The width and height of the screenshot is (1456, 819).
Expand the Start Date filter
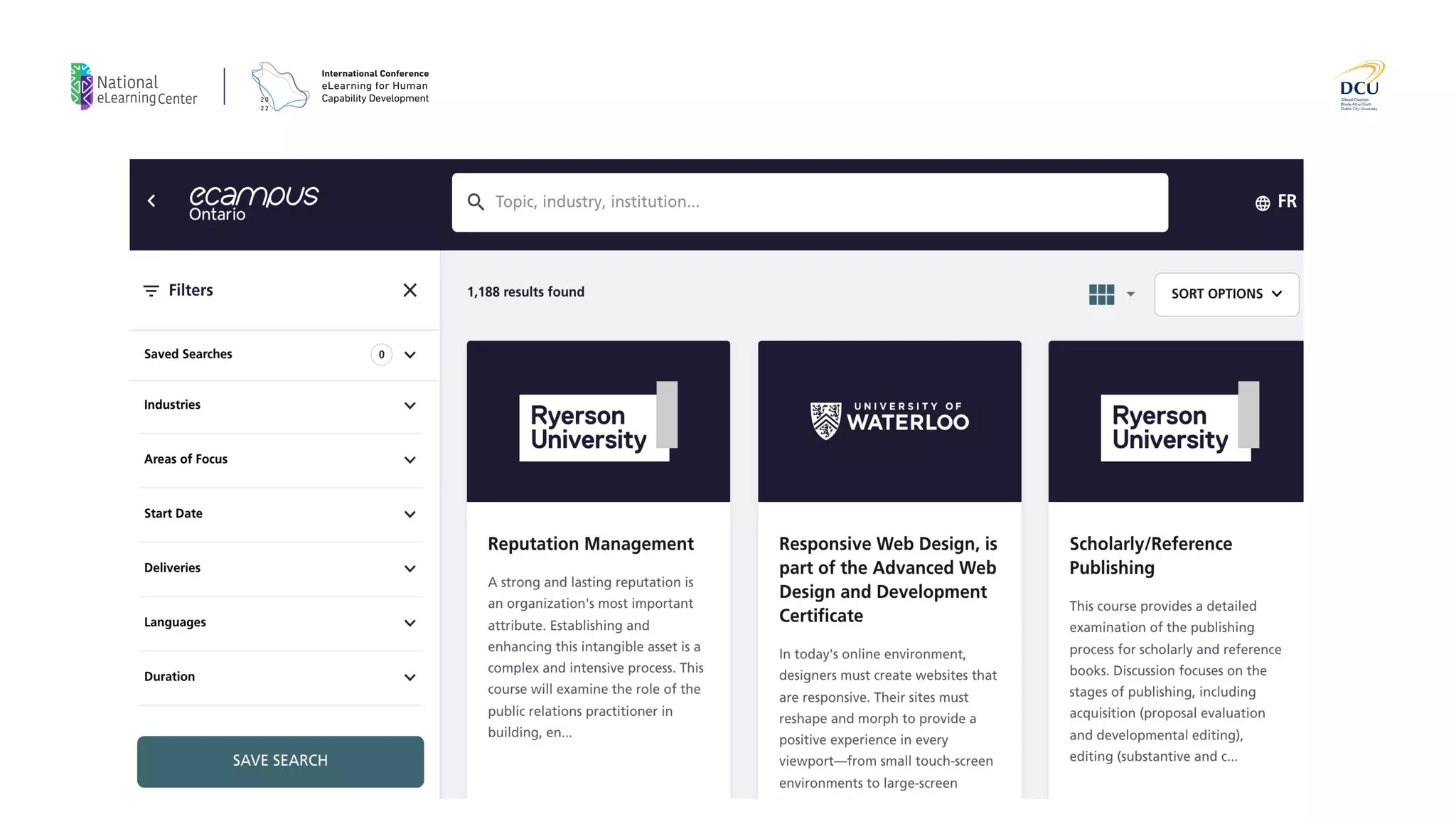(x=409, y=514)
